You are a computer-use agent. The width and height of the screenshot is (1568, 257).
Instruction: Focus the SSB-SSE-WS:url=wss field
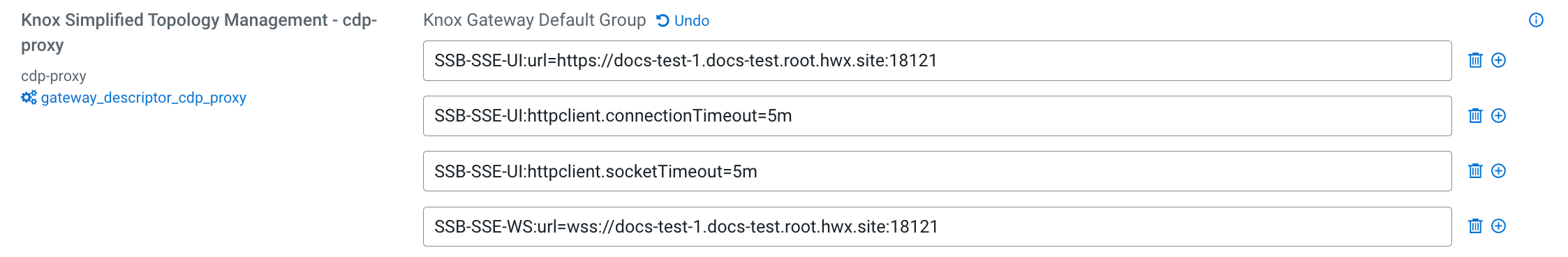937,226
